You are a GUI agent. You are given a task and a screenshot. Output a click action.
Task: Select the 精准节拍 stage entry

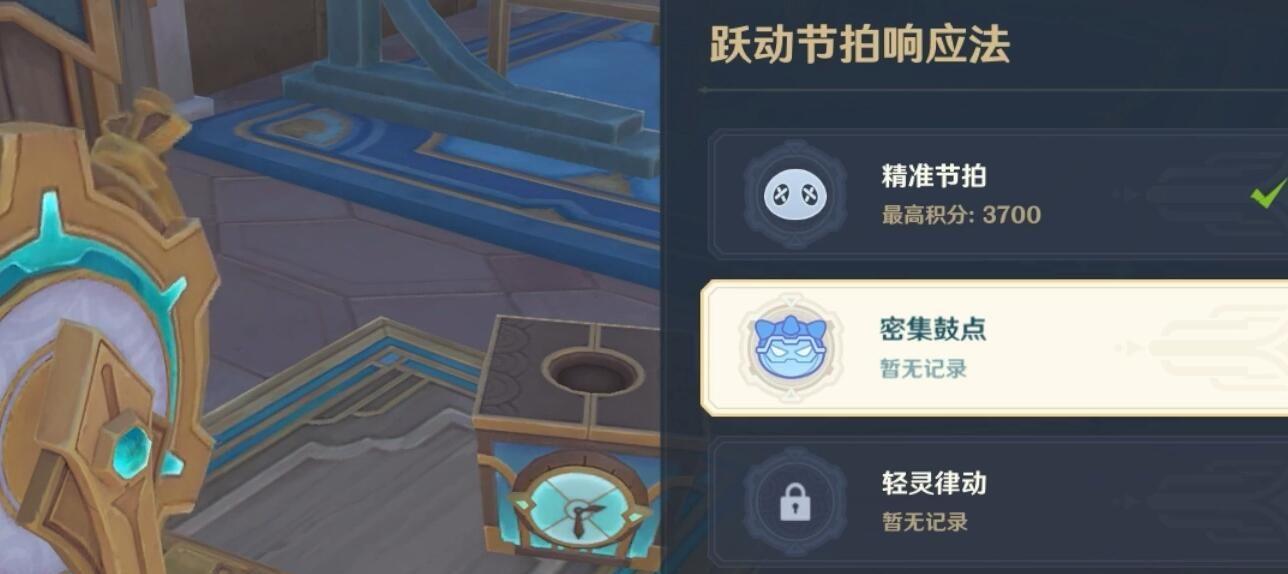coord(998,194)
